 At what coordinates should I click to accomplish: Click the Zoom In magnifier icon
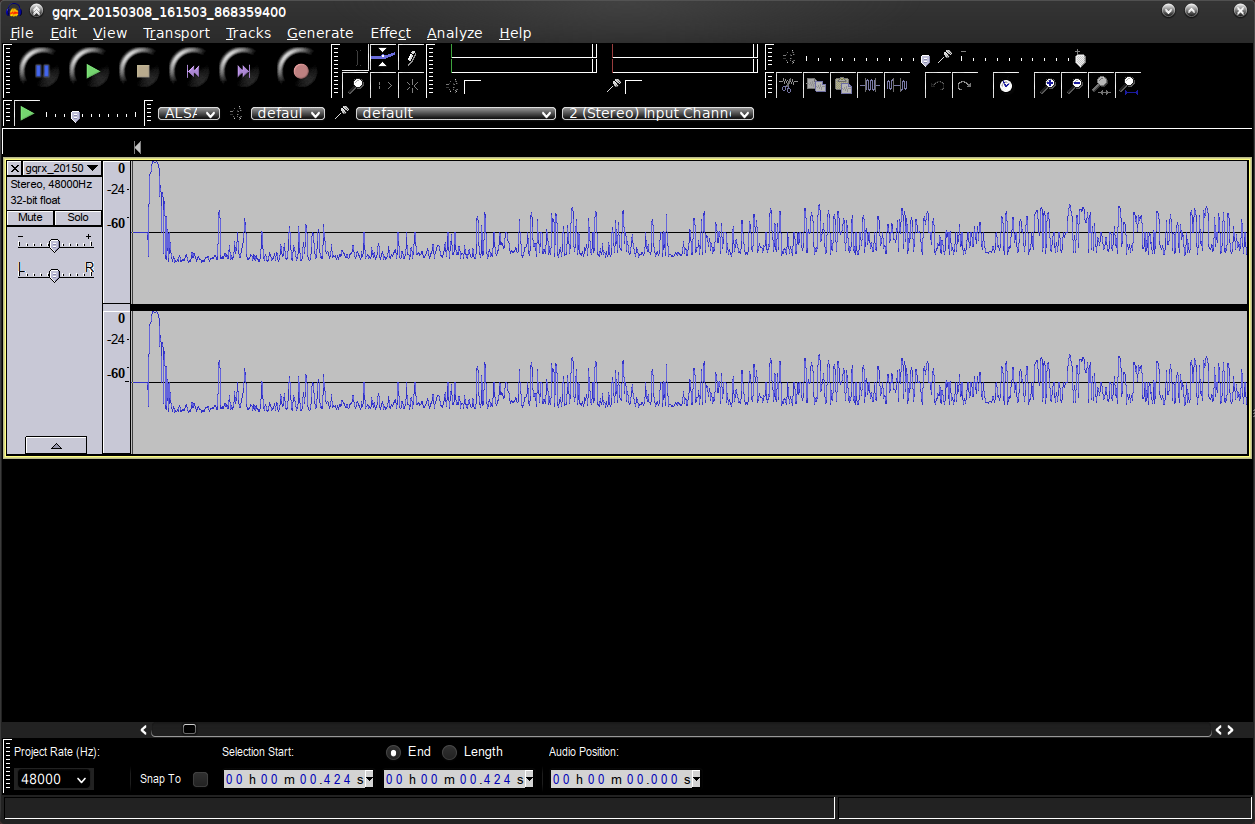coord(1047,85)
